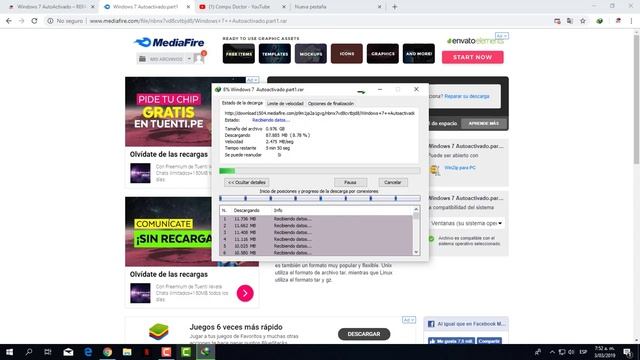The image size is (640, 360).
Task: Click the PIDE TU CHIP GRATIS ad banner
Action: (x=169, y=111)
